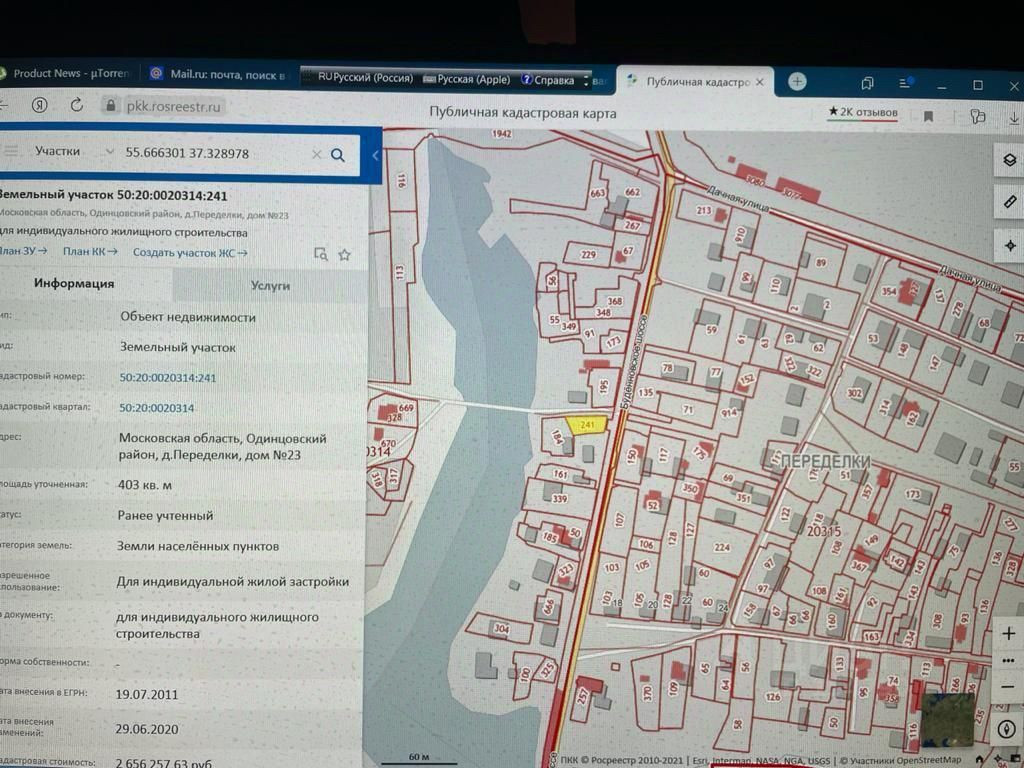This screenshot has width=1024, height=768.
Task: Click the pkk.rosreestr.ru address bar
Action: tap(165, 106)
